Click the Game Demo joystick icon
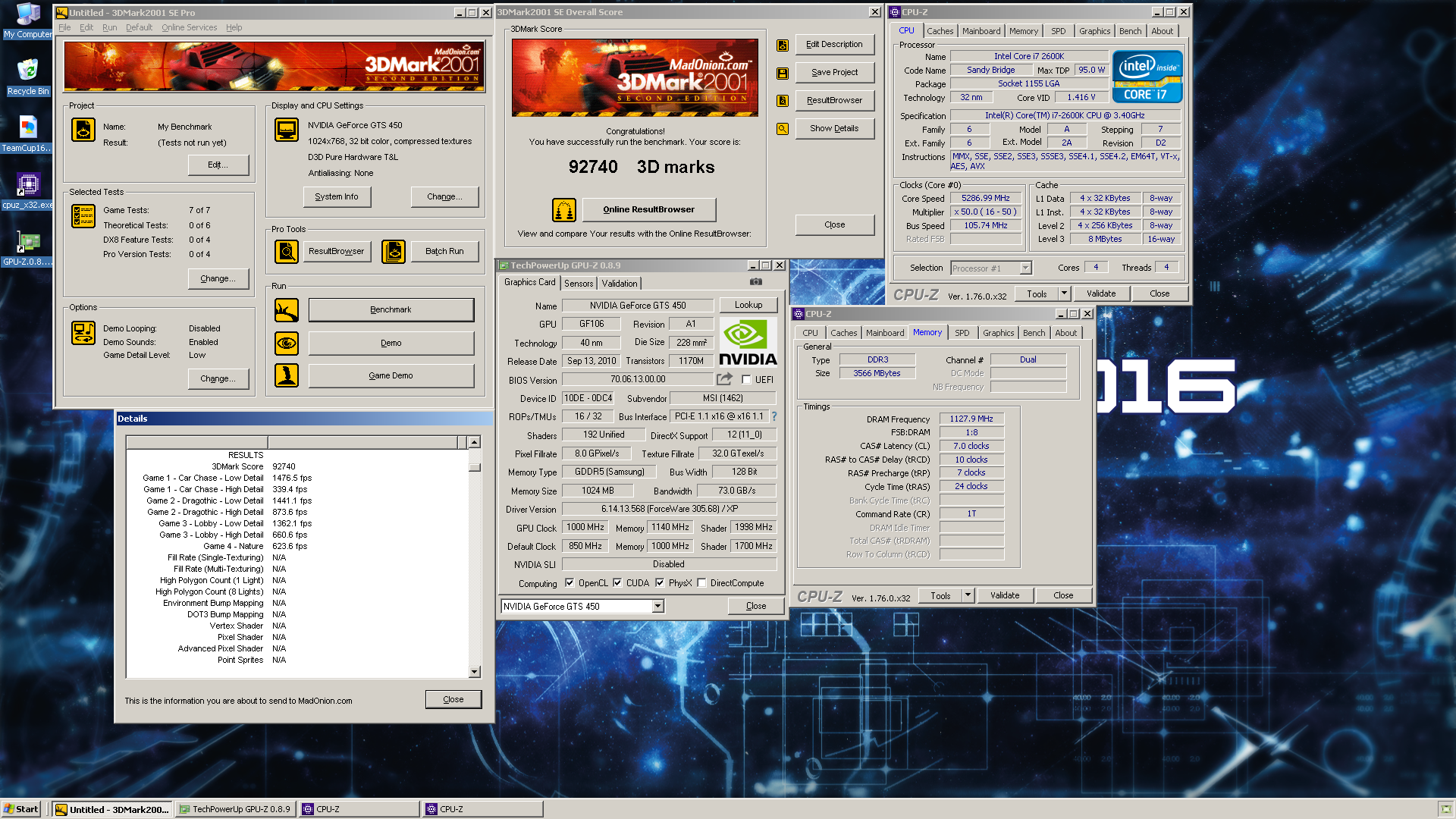This screenshot has width=1456, height=819. (287, 375)
